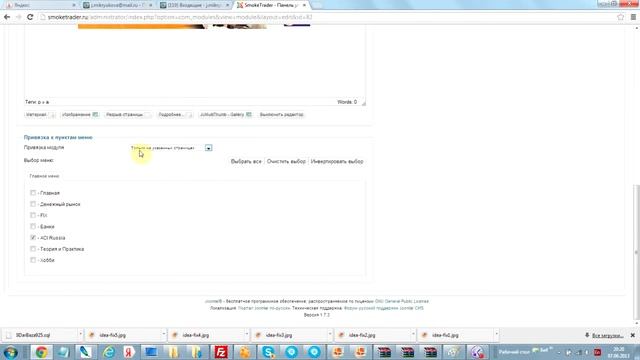Image resolution: width=640 pixels, height=360 pixels.
Task: Open options arrow for idea-fix3.jpg download
Action: [x=330, y=334]
